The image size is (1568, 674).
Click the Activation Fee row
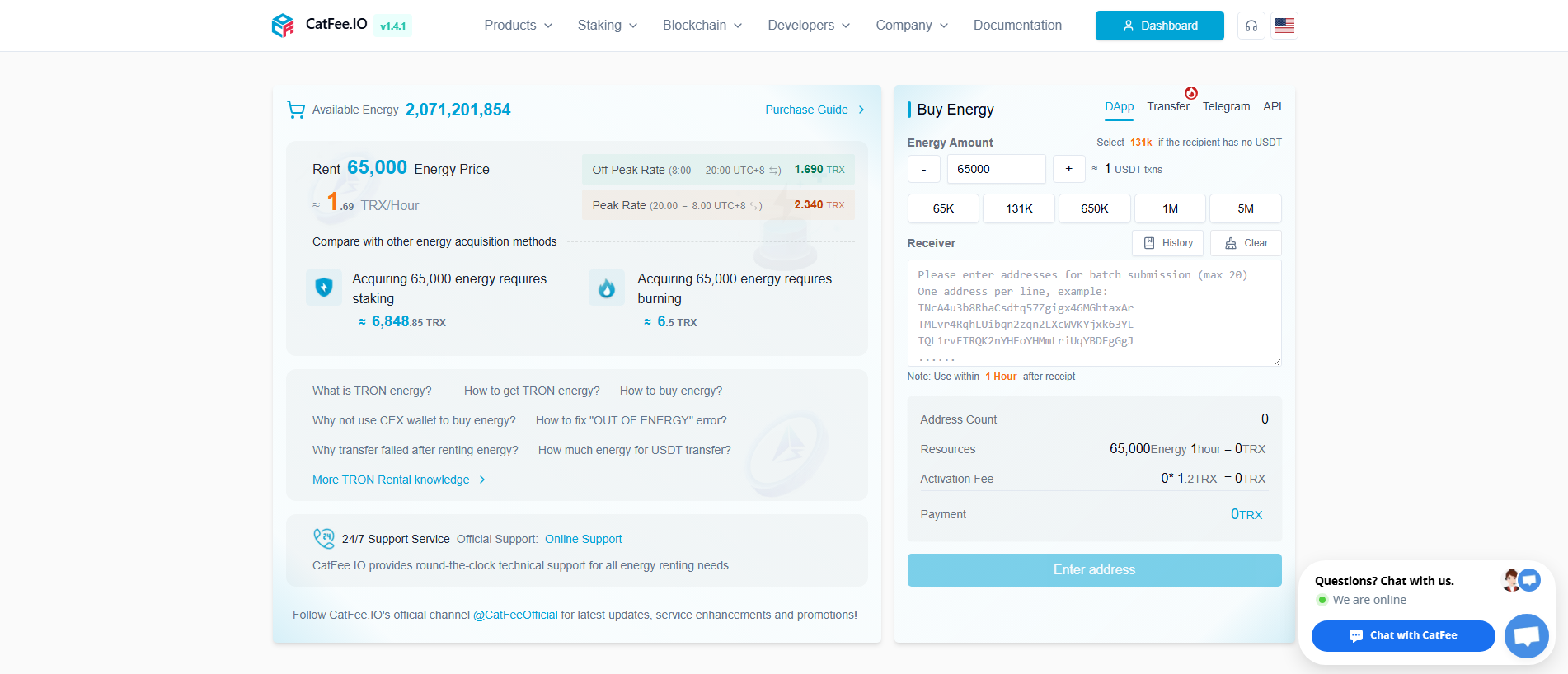point(1094,479)
